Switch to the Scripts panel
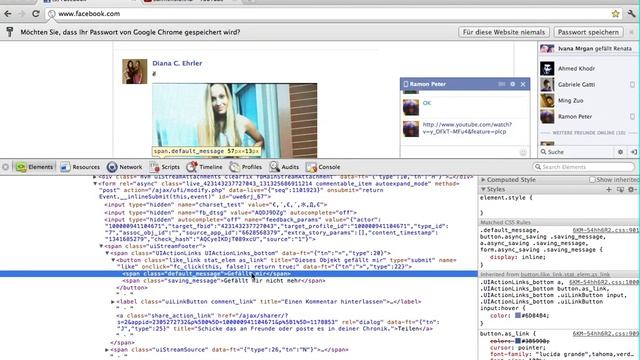This screenshot has height=360, width=640. pos(164,167)
